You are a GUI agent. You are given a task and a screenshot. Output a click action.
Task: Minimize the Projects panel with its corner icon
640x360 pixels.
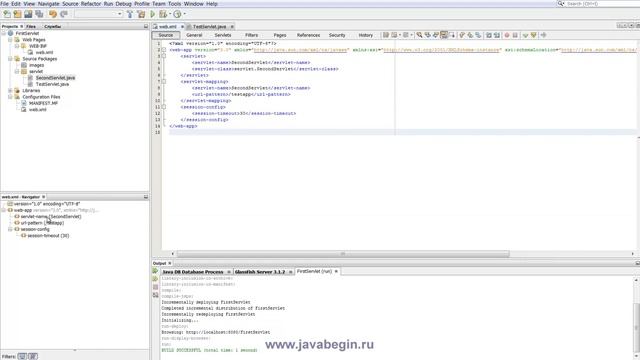click(146, 26)
